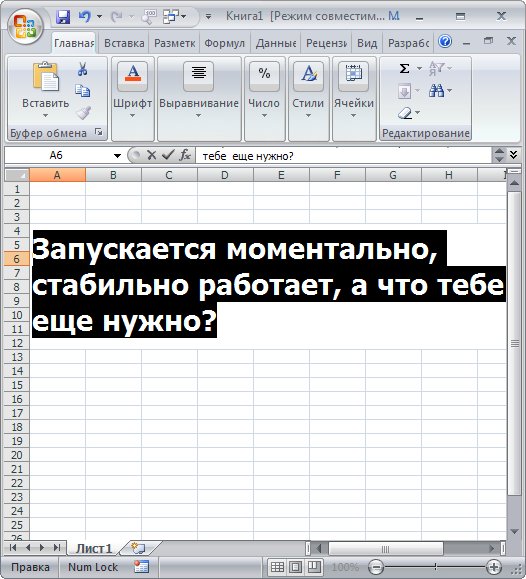The height and width of the screenshot is (579, 526).
Task: Select the Лист1 sheet tab
Action: (x=93, y=549)
